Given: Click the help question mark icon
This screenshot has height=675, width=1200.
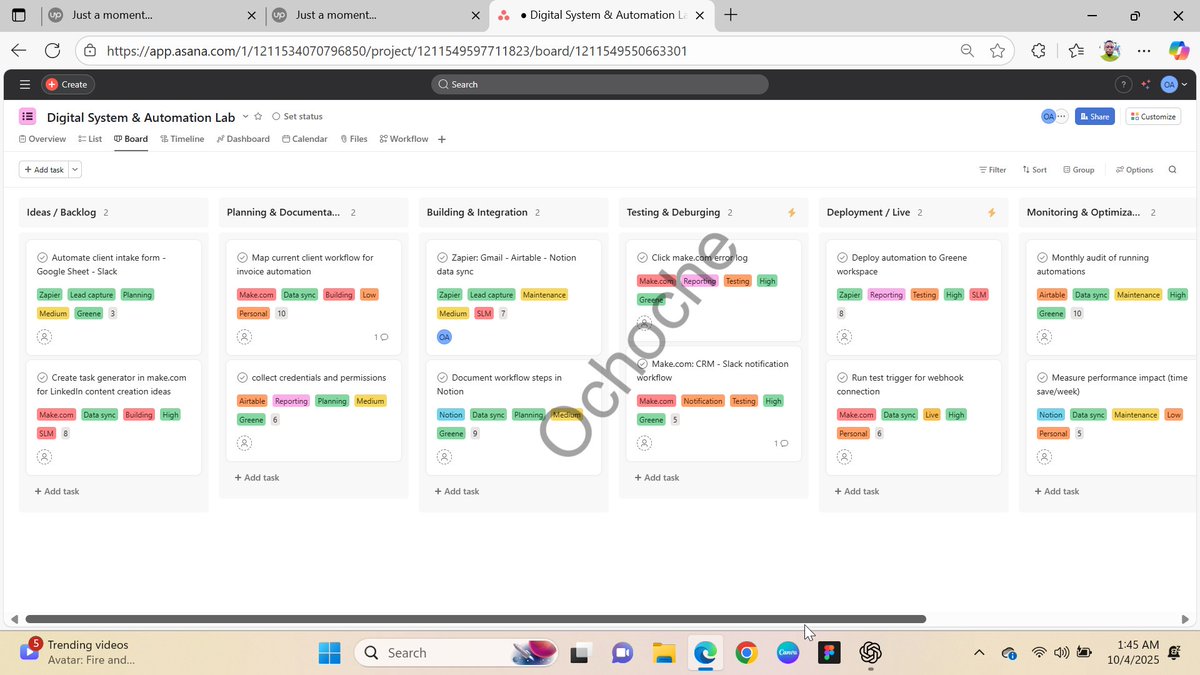Looking at the screenshot, I should [1124, 85].
